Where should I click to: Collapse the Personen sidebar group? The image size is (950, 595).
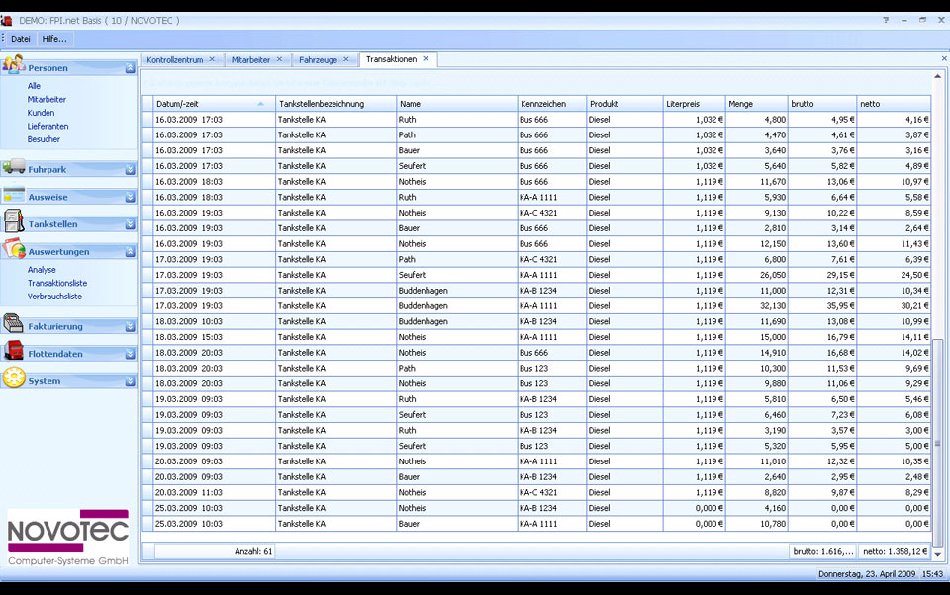(130, 68)
